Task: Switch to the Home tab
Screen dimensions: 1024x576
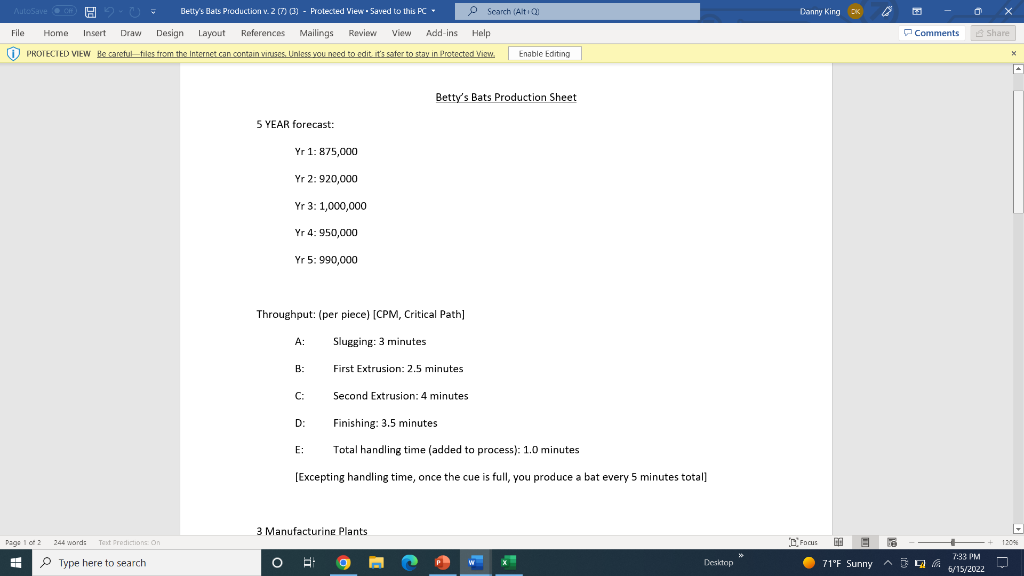Action: [x=56, y=33]
